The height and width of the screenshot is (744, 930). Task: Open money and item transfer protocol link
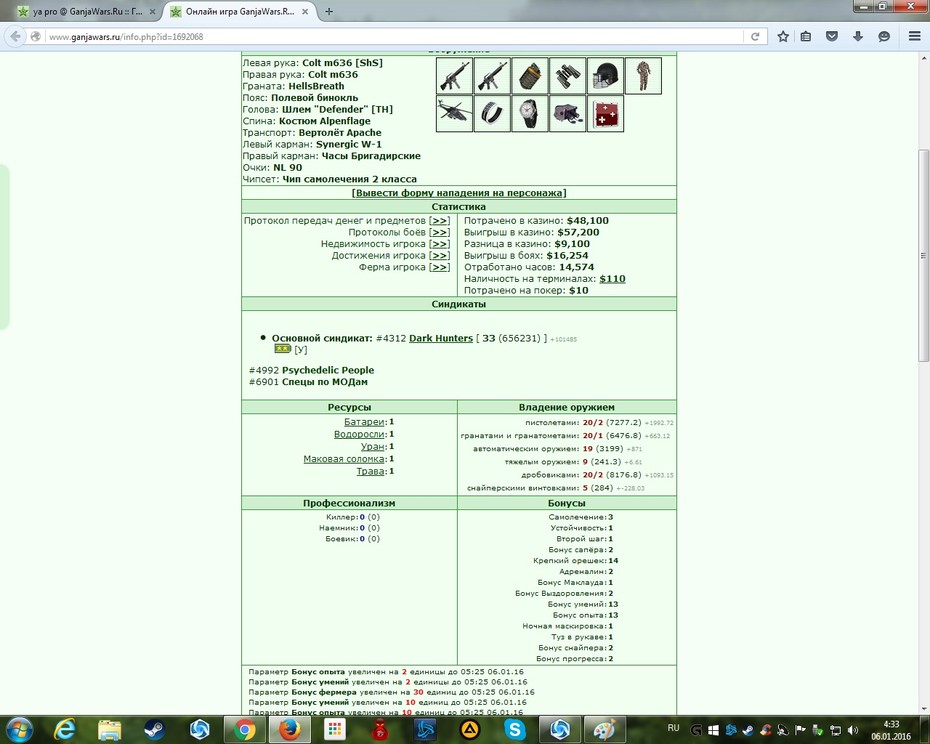(x=439, y=221)
